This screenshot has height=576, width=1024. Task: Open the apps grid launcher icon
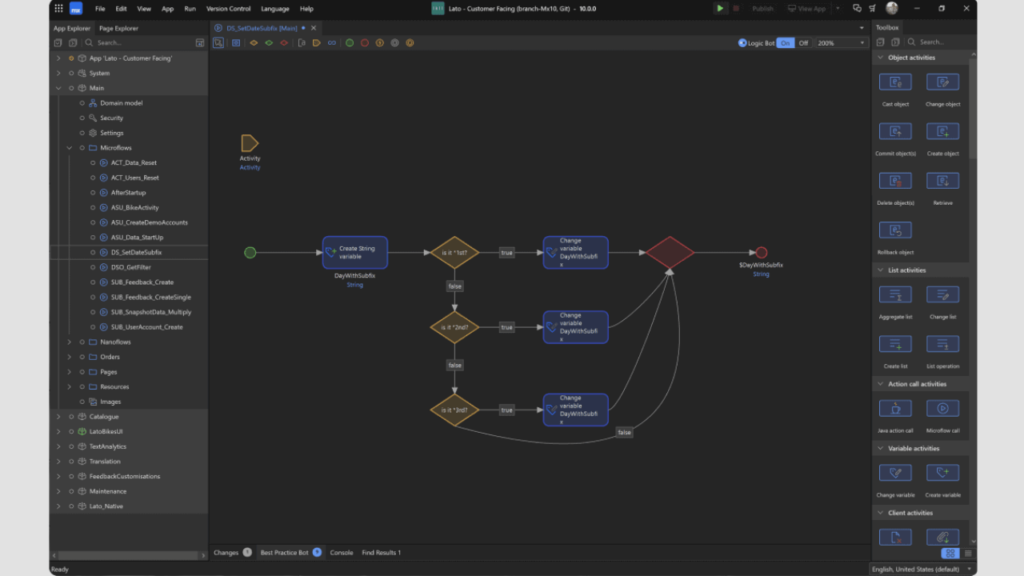[x=59, y=8]
